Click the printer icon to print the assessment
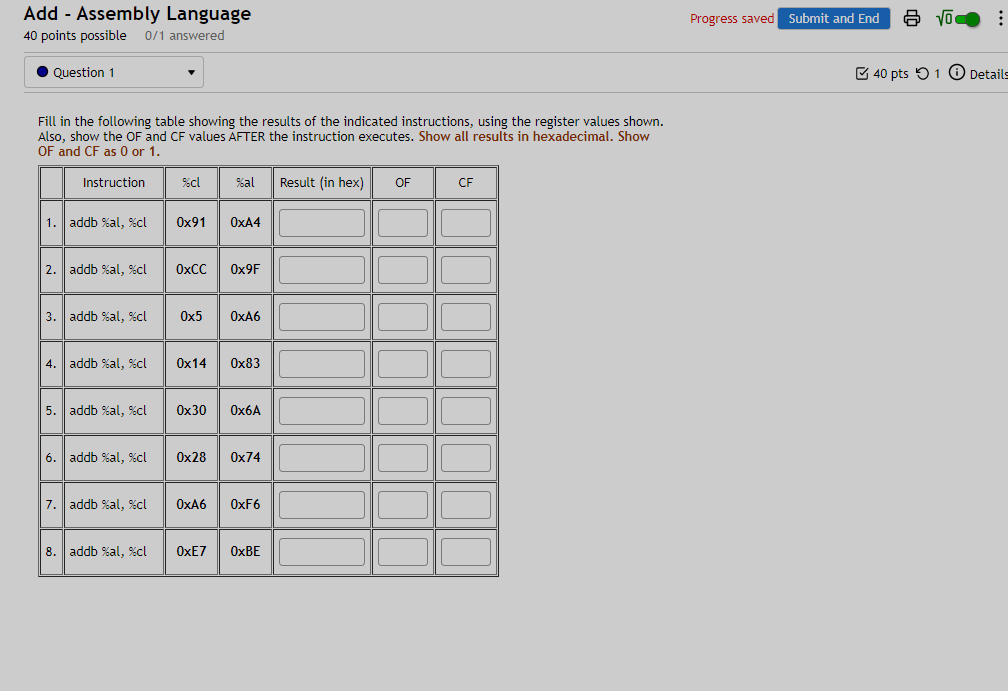This screenshot has height=691, width=1008. (x=912, y=18)
